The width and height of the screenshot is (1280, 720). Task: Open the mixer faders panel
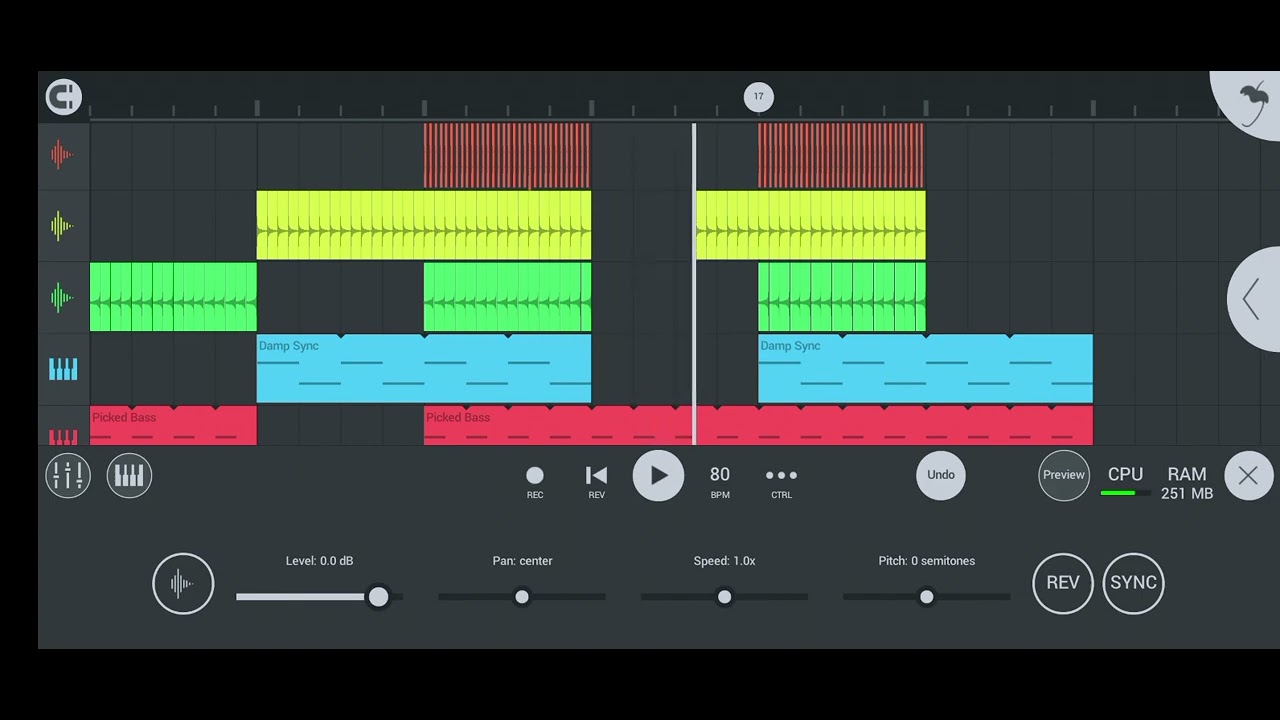pos(68,475)
